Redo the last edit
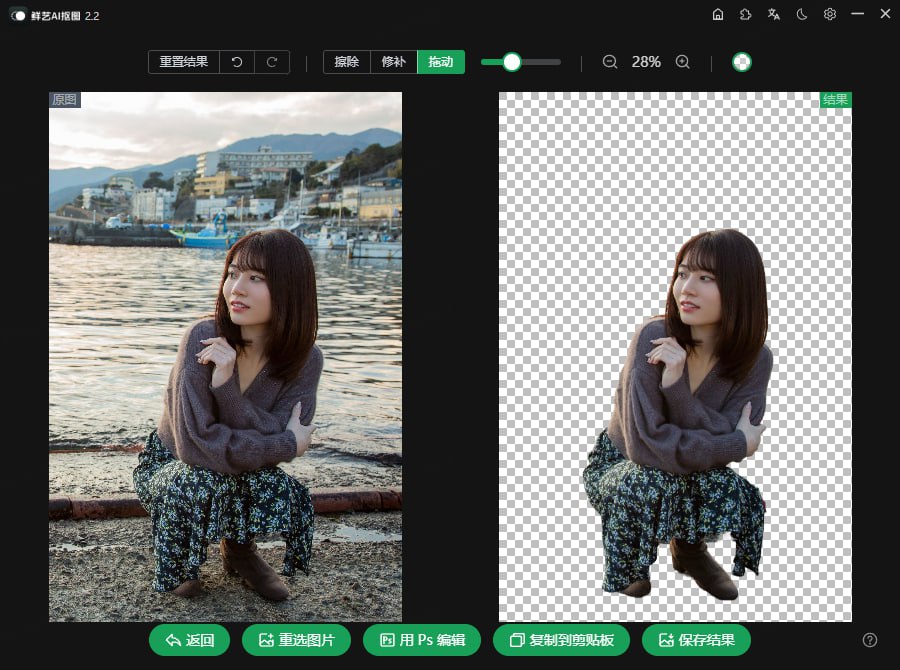 pos(272,62)
